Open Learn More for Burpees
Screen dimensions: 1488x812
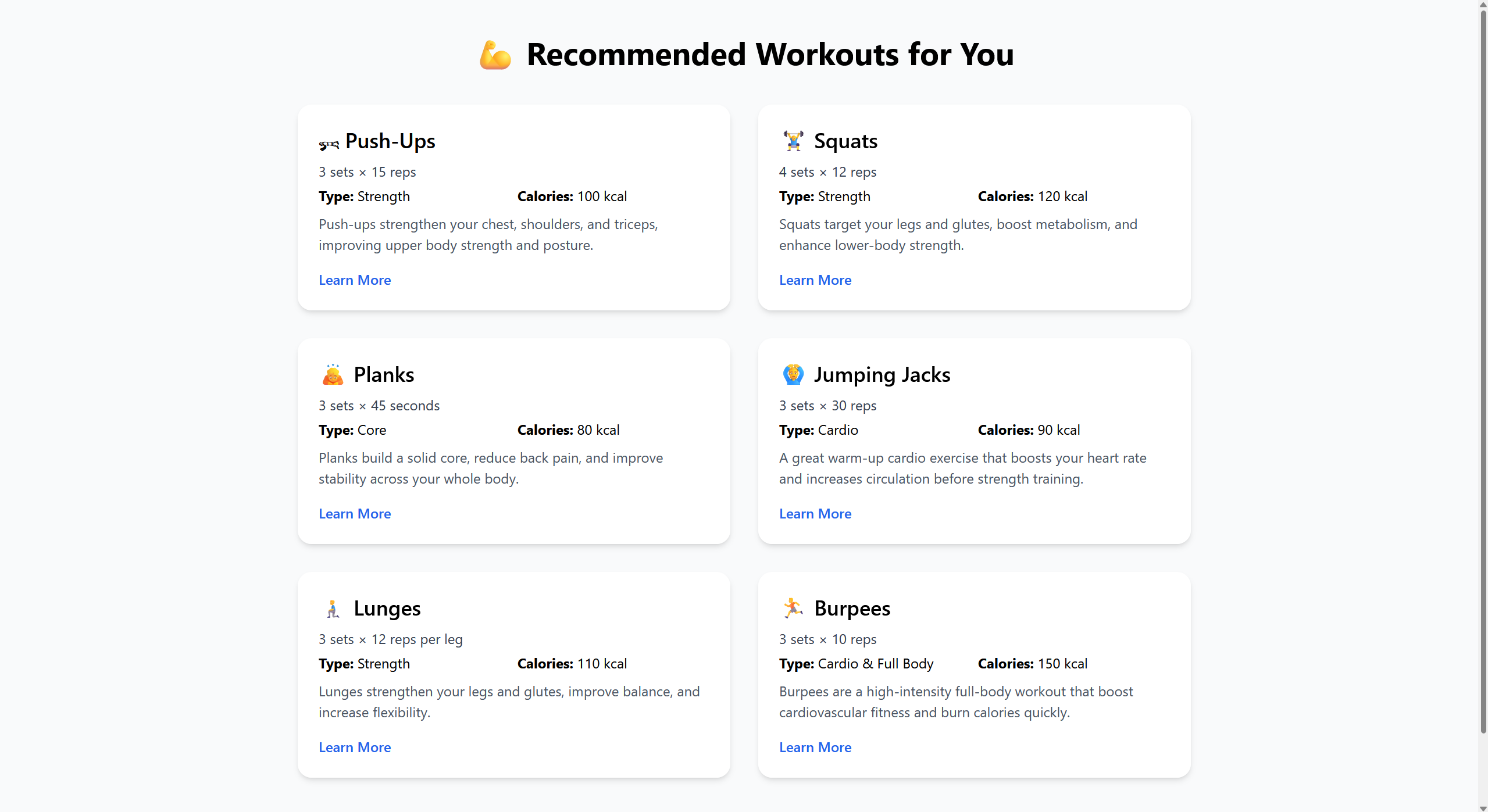pos(815,747)
